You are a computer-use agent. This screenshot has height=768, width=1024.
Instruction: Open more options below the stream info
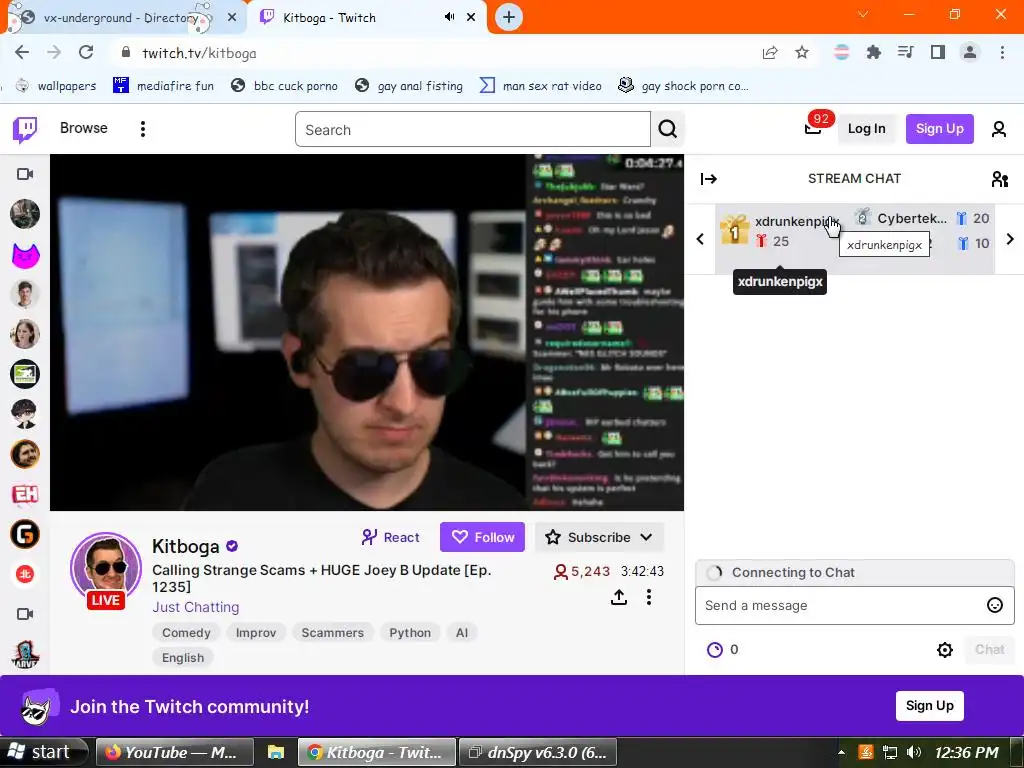click(648, 597)
